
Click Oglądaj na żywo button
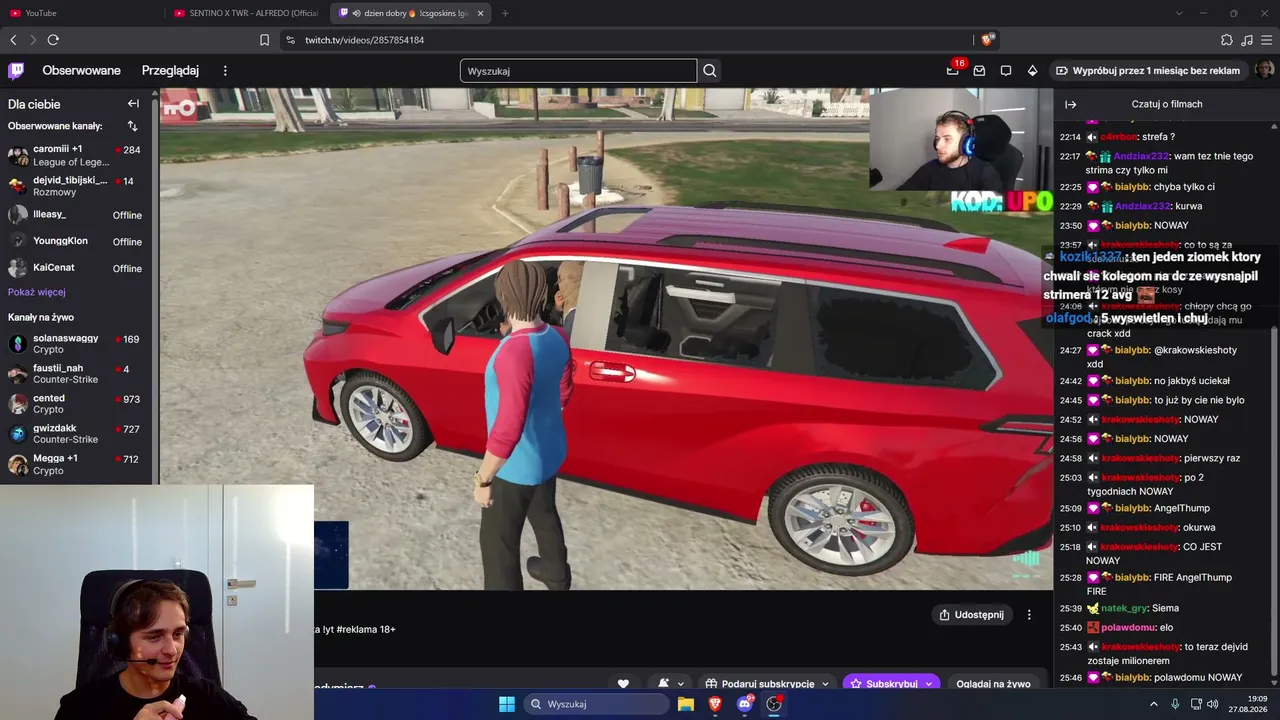pos(993,684)
